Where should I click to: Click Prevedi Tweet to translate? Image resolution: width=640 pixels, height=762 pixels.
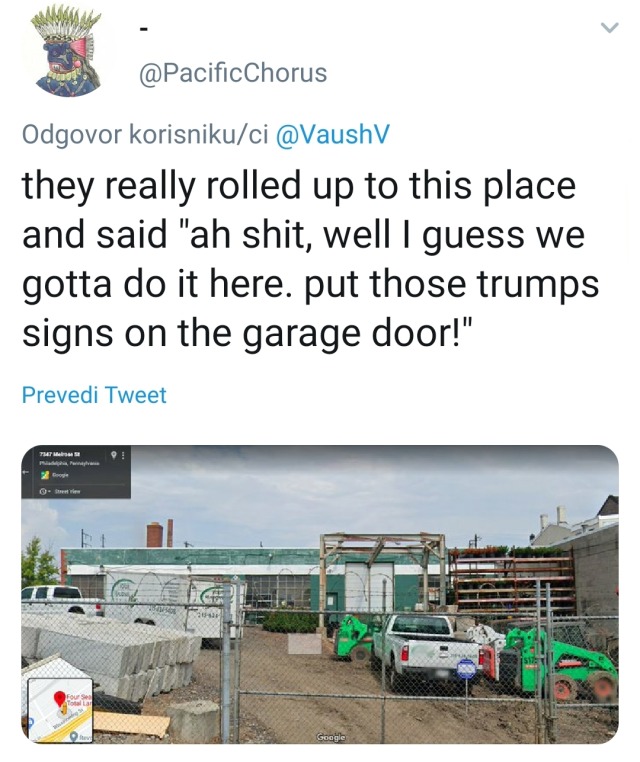pyautogui.click(x=94, y=395)
